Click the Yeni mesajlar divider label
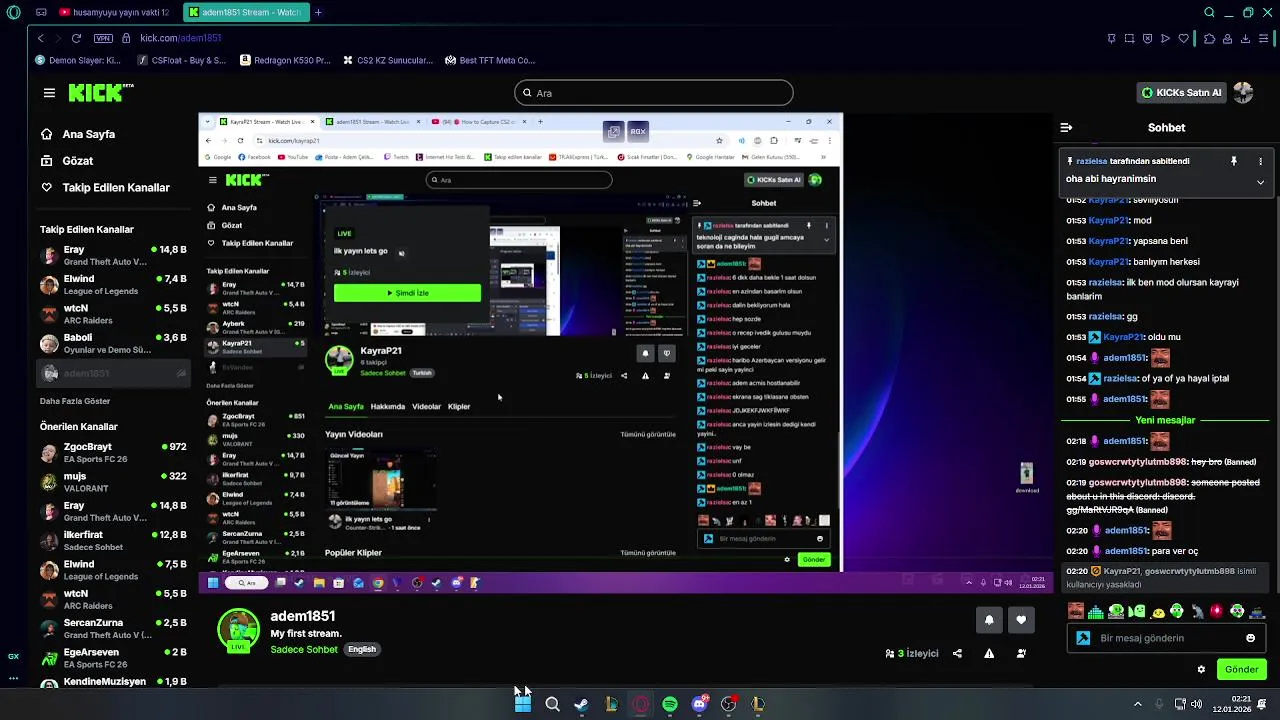1280x720 pixels. click(x=1165, y=420)
